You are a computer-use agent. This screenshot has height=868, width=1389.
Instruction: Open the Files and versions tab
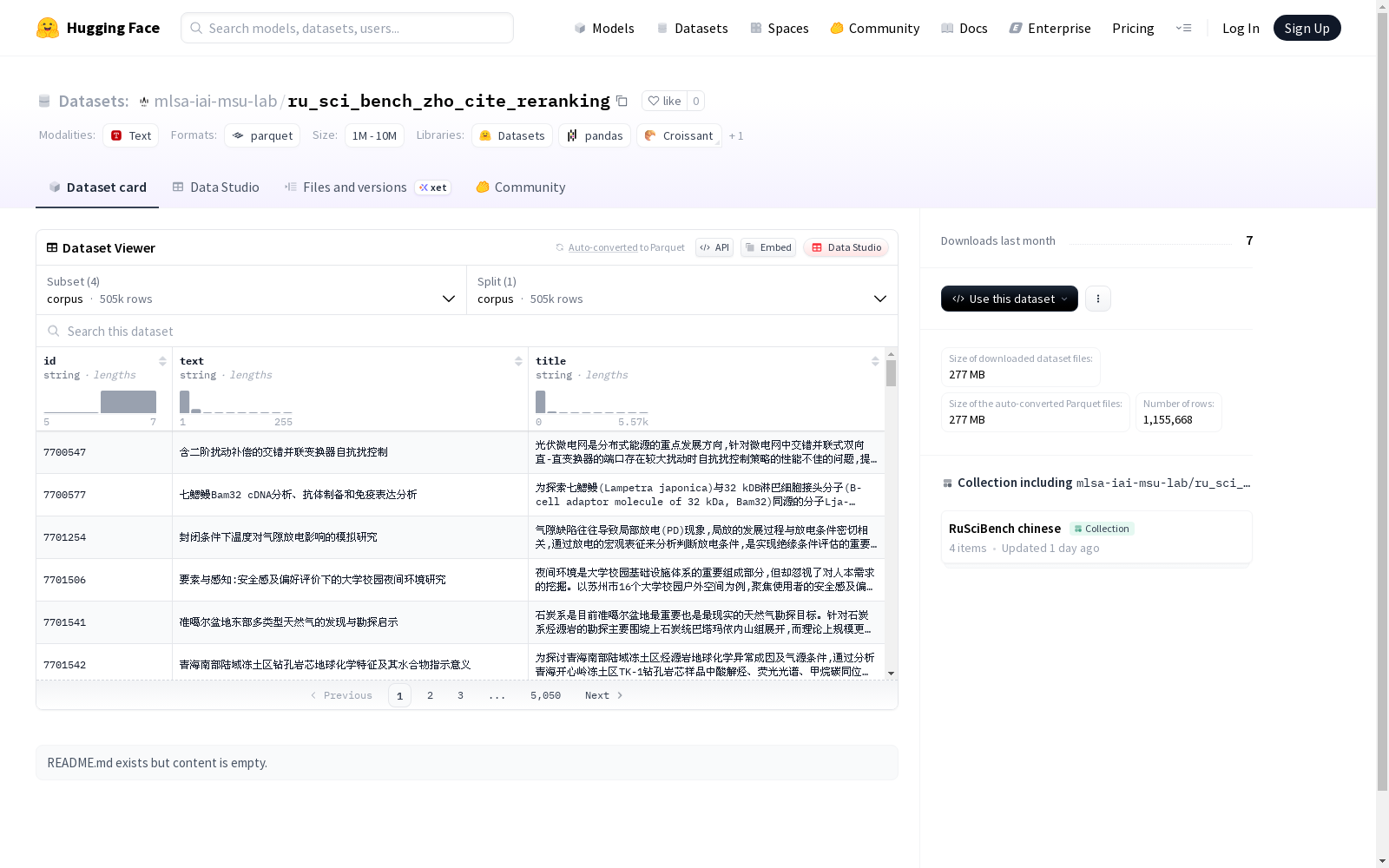(368, 187)
